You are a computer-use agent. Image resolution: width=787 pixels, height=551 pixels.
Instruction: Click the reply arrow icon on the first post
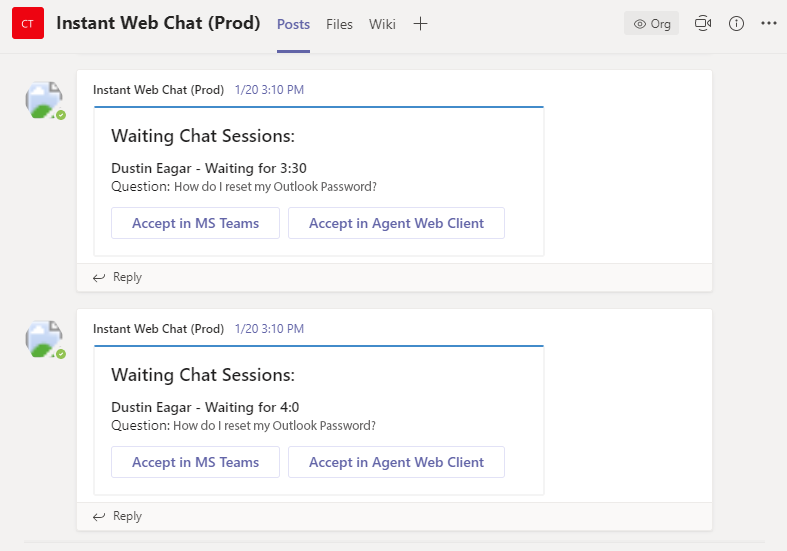(x=99, y=278)
